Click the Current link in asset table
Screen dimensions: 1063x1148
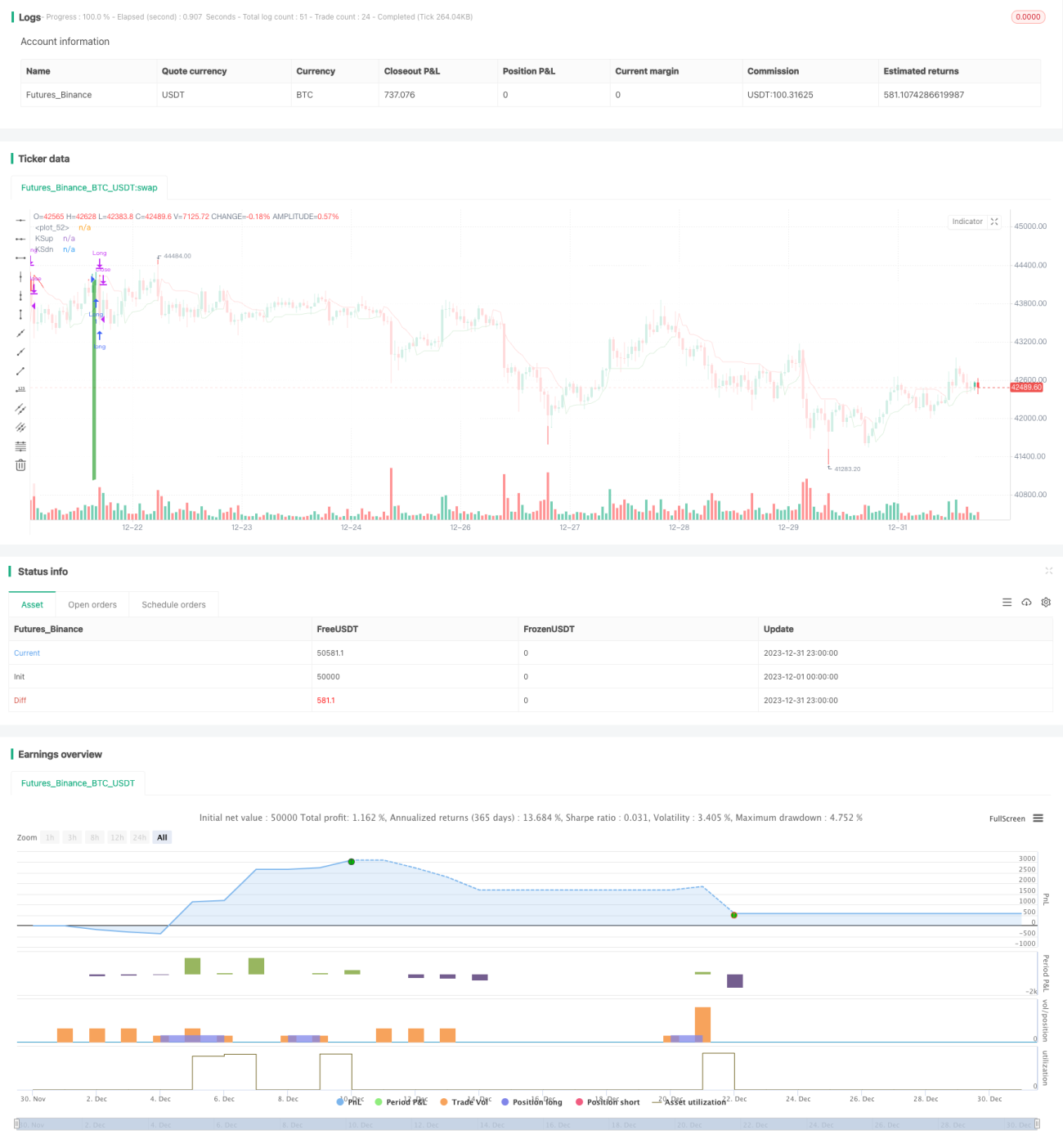click(x=27, y=653)
